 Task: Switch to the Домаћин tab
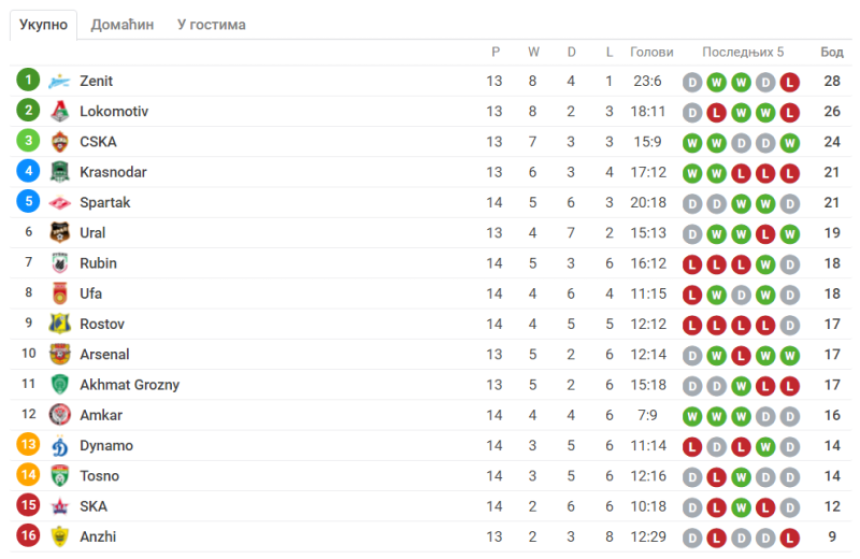coord(122,25)
